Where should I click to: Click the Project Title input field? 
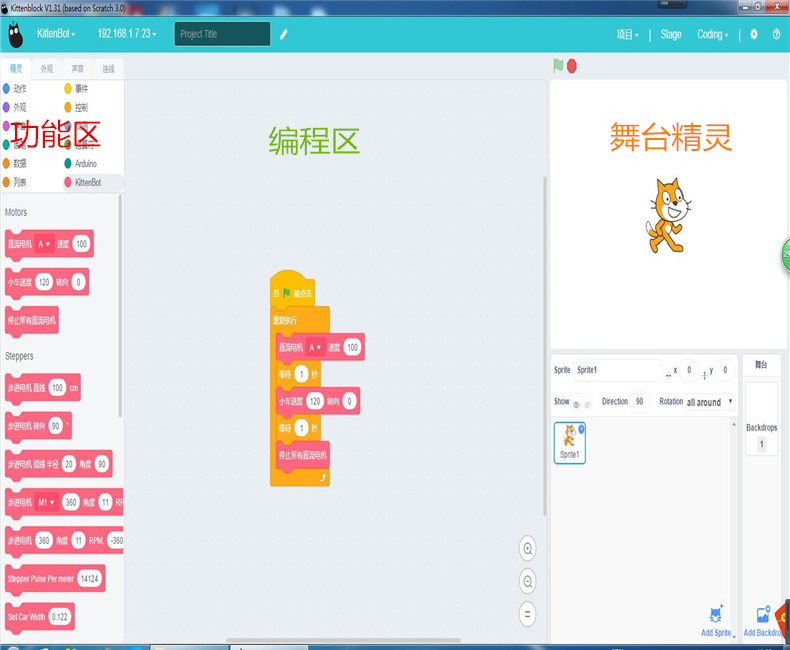coord(222,34)
